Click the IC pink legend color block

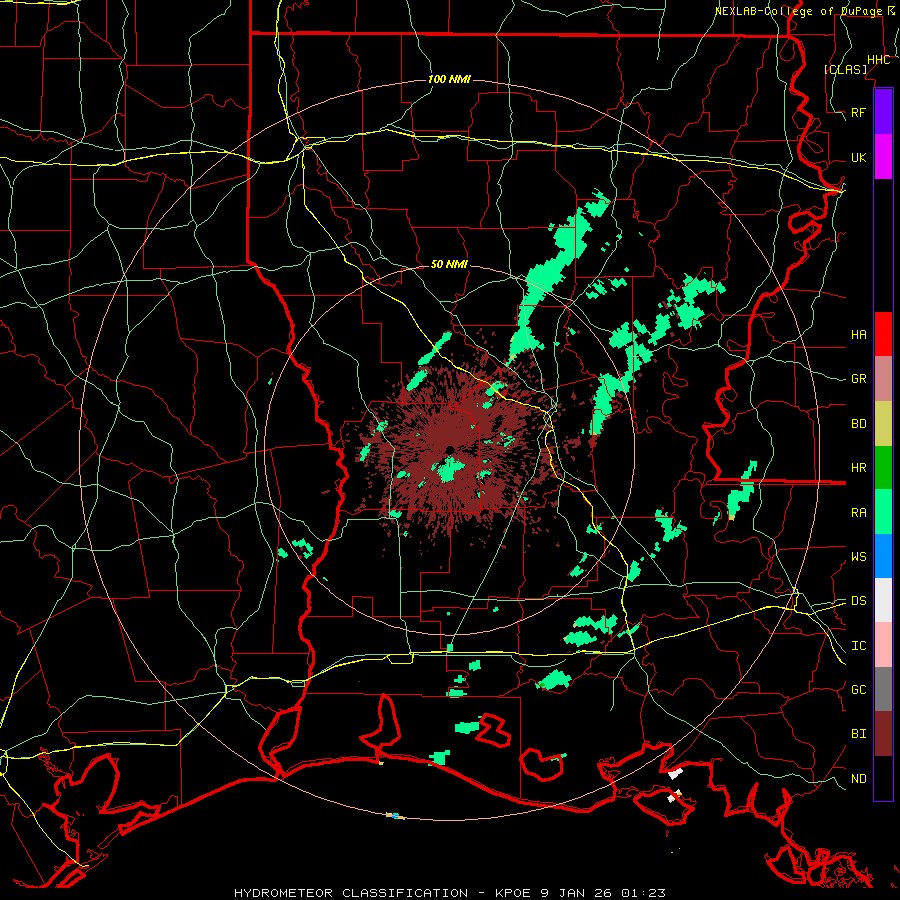point(883,645)
